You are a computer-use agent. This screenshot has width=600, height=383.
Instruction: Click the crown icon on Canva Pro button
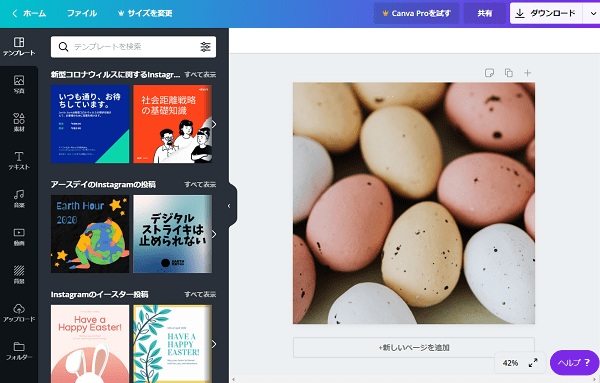[385, 13]
